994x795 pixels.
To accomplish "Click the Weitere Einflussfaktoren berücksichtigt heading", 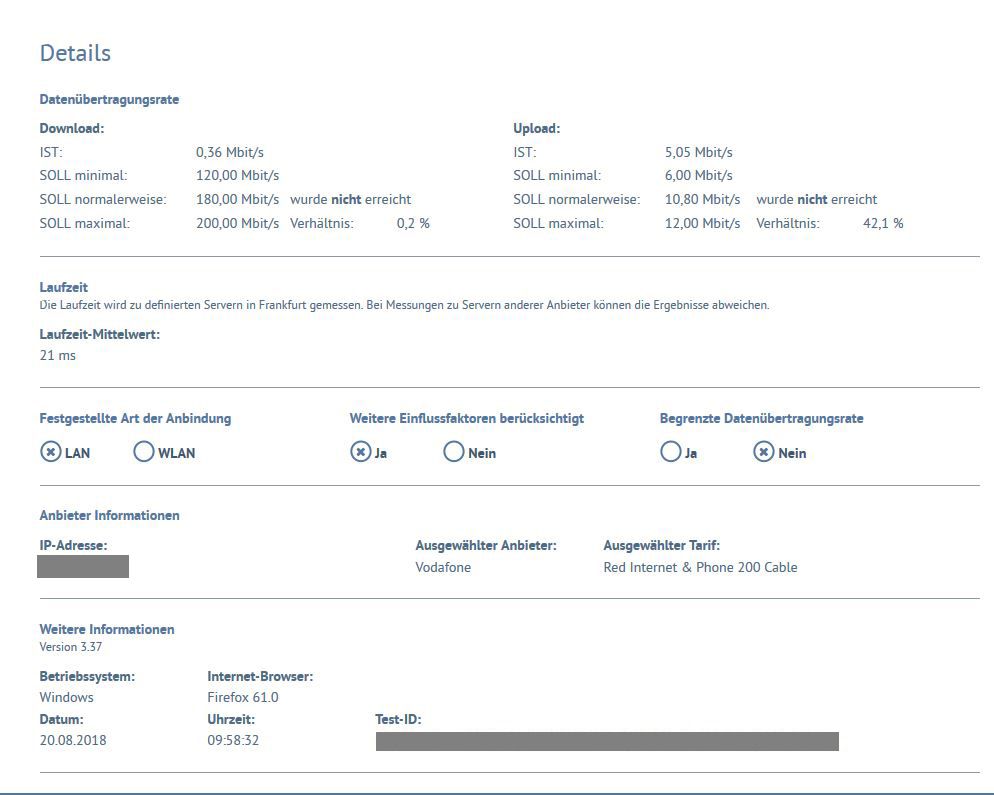I will pyautogui.click(x=467, y=418).
